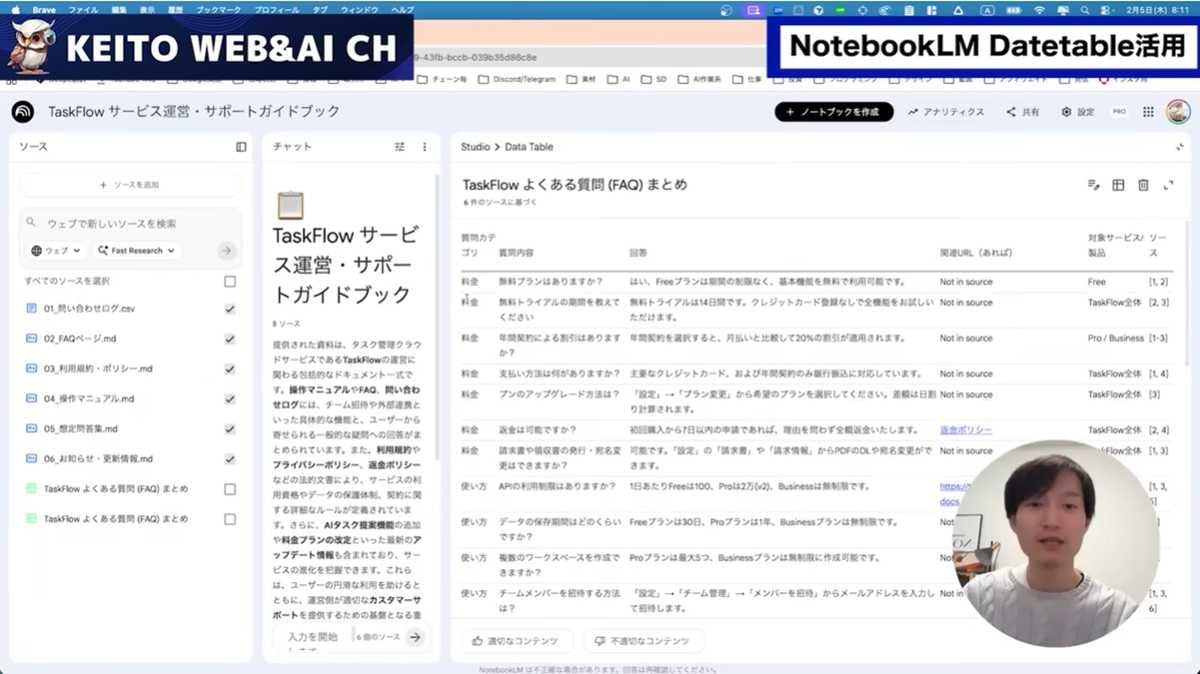Click the table layout icon above the FAQ table
This screenshot has width=1200, height=674.
(1117, 185)
